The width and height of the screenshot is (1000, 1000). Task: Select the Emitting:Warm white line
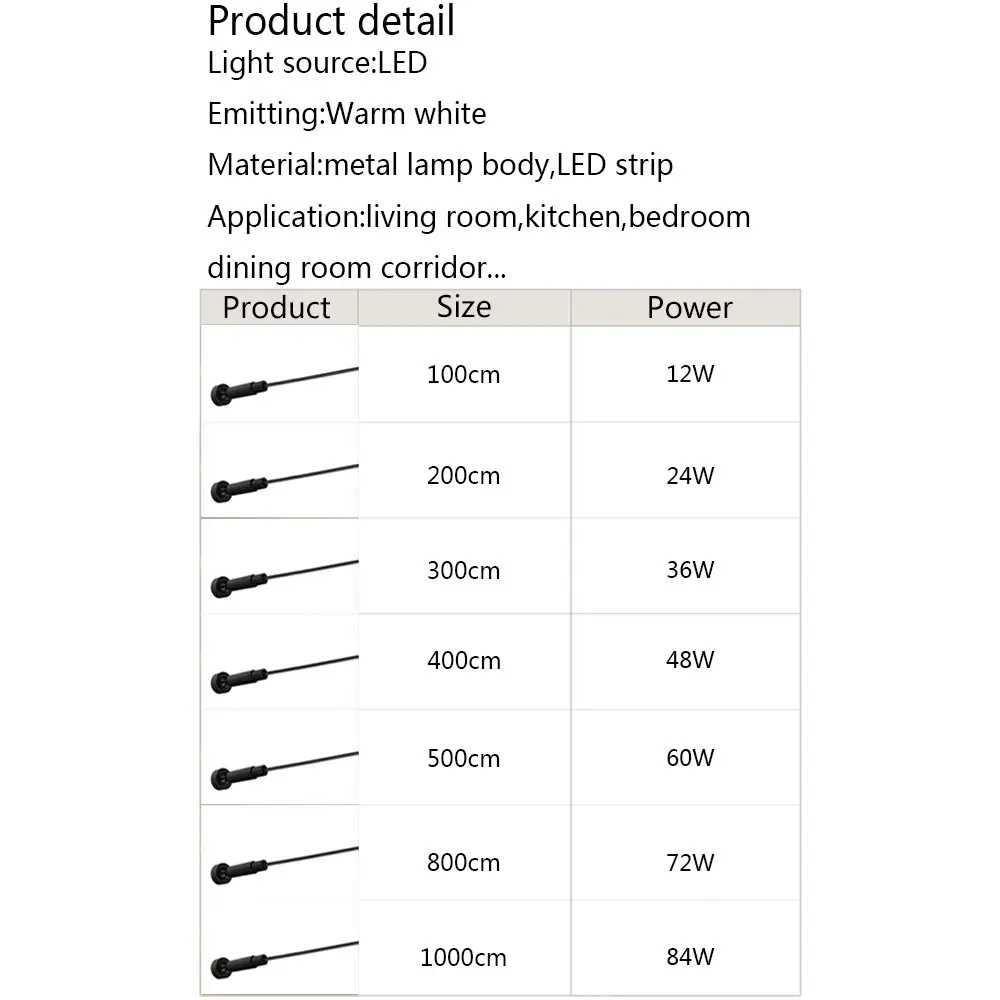pyautogui.click(x=346, y=114)
